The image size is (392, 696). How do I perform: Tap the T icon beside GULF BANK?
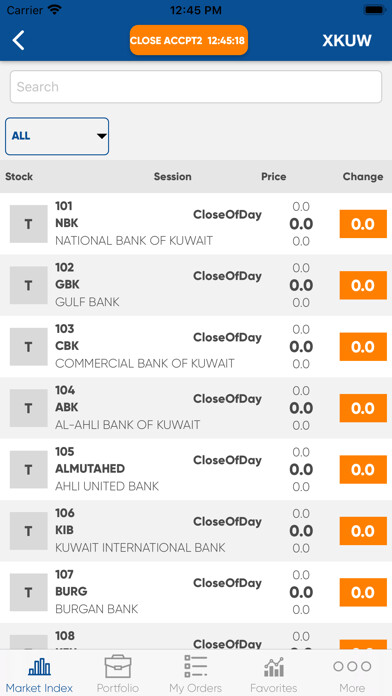click(x=28, y=285)
